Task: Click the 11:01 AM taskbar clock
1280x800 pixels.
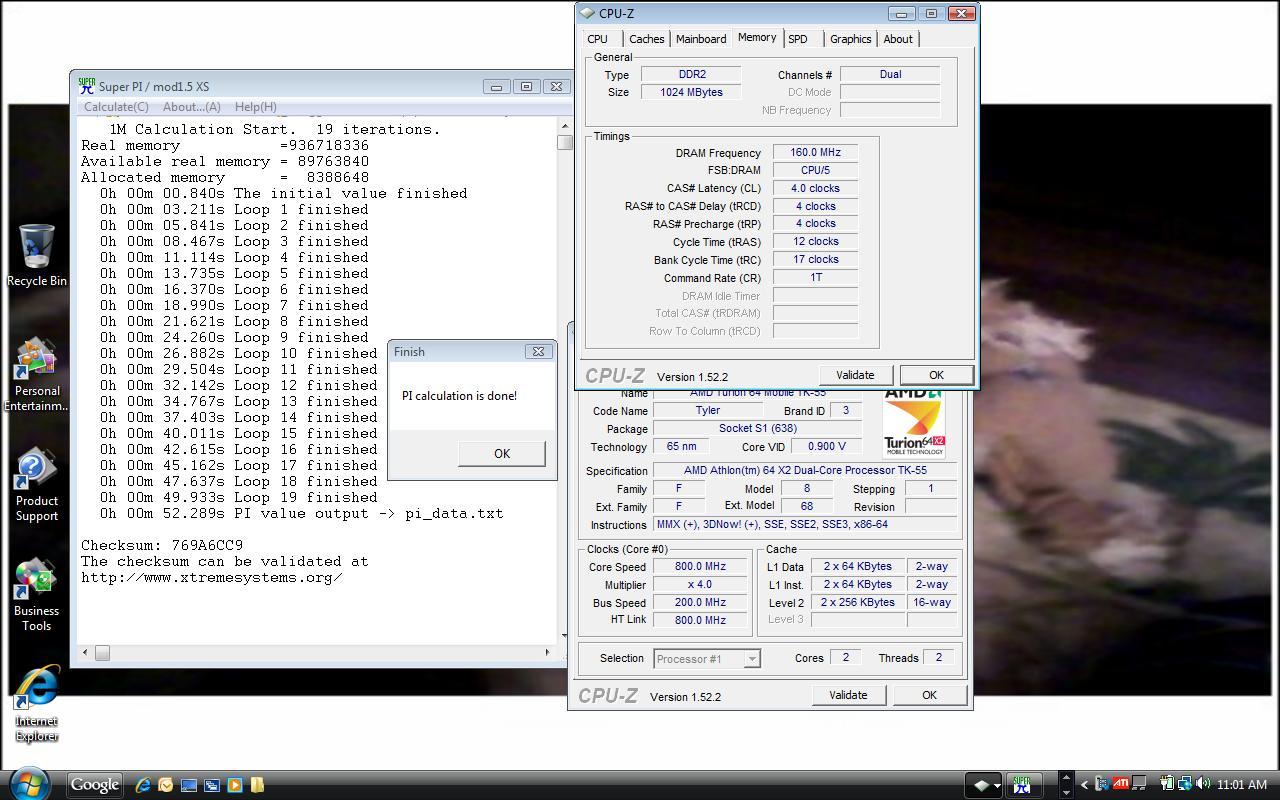Action: pos(1242,785)
